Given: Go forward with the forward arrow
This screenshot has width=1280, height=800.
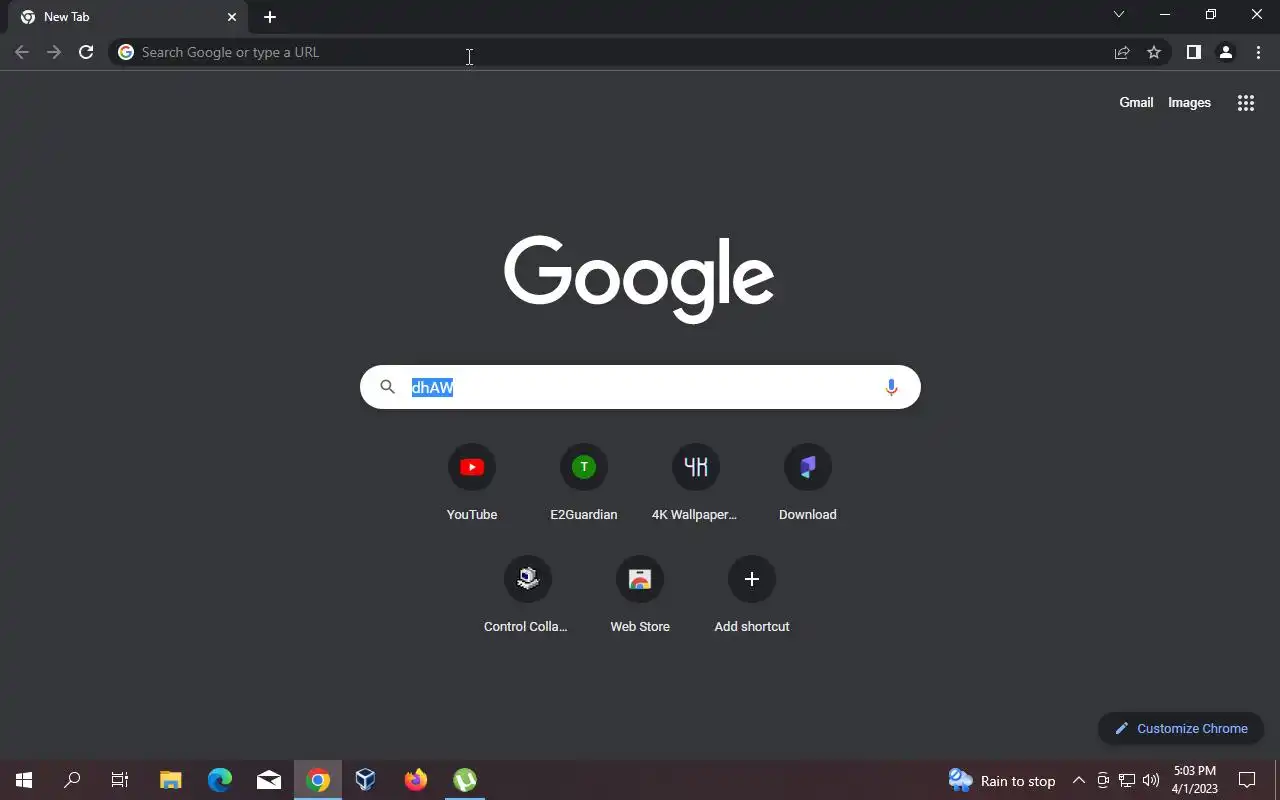Looking at the screenshot, I should click(54, 52).
